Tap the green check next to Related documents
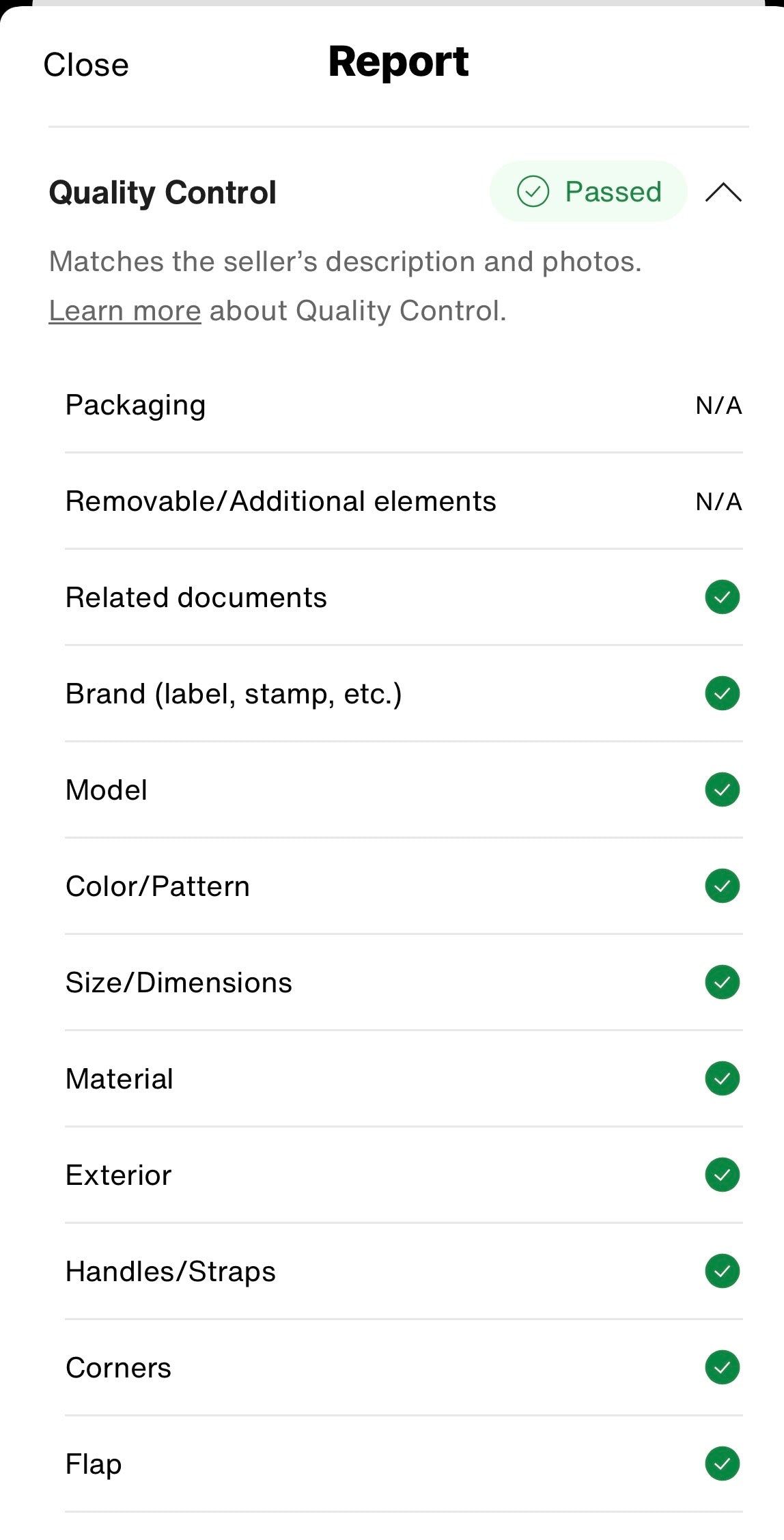Image resolution: width=784 pixels, height=1540 pixels. point(722,597)
